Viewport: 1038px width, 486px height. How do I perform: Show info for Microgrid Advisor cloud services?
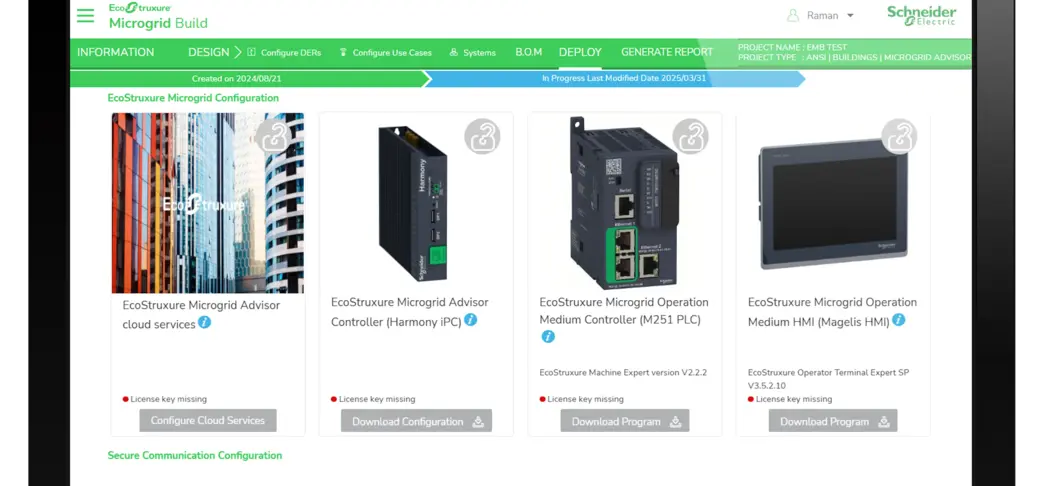tap(205, 322)
